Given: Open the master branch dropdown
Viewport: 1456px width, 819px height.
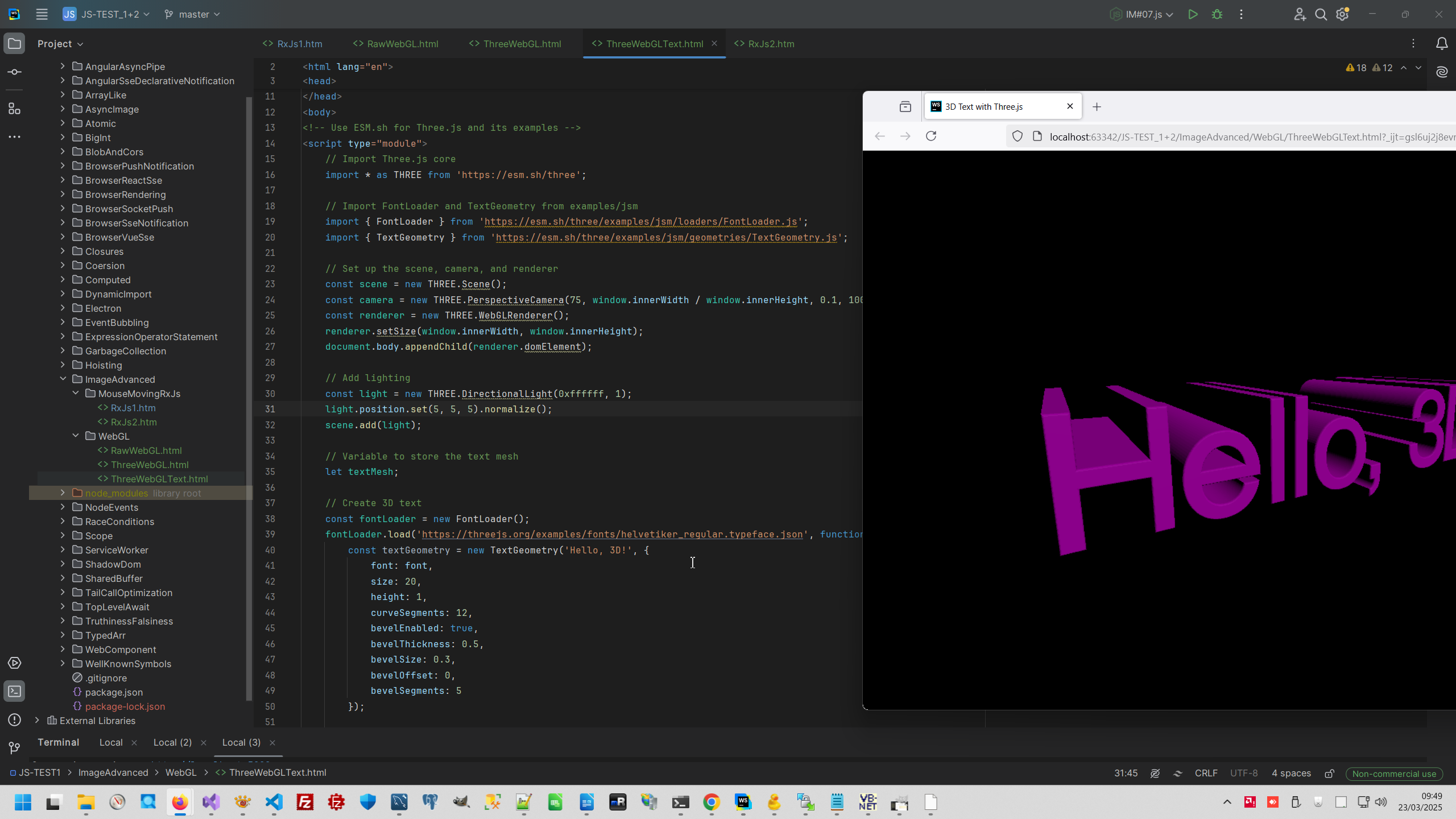Looking at the screenshot, I should (192, 14).
